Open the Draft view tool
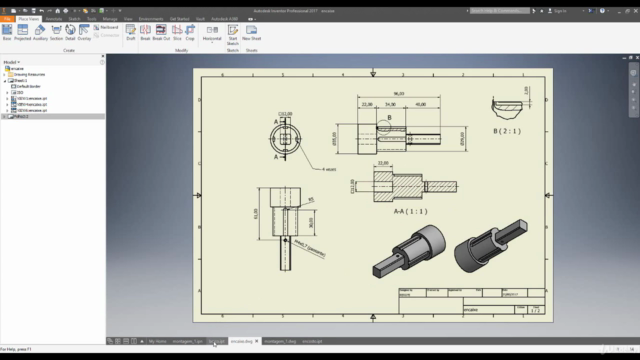 coord(131,32)
